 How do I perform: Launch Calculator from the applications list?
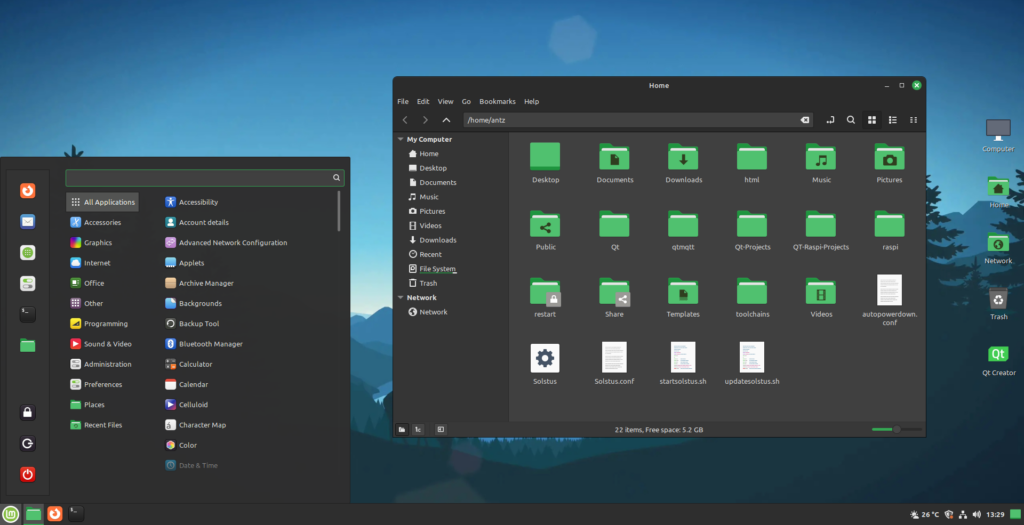point(188,364)
